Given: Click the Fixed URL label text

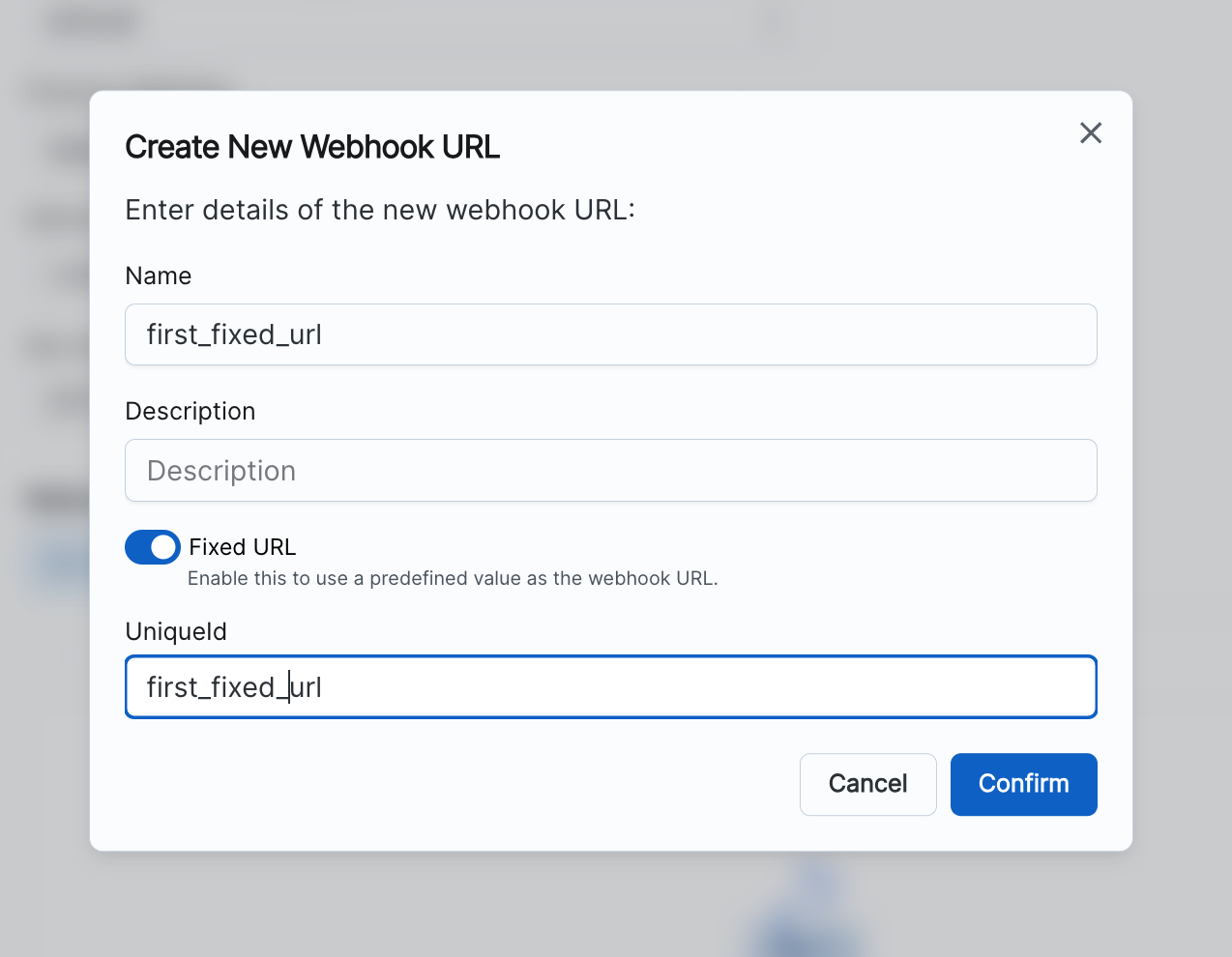Looking at the screenshot, I should pyautogui.click(x=242, y=547).
